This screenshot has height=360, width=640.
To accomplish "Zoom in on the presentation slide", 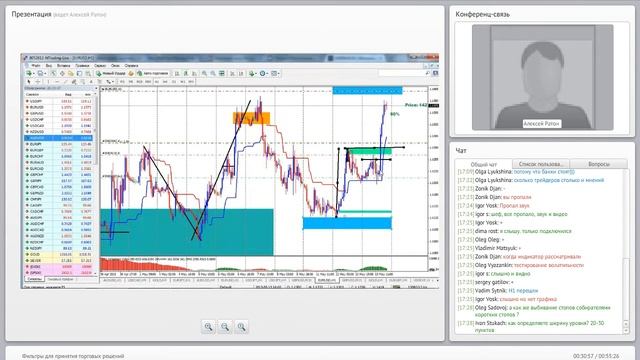I will (x=209, y=327).
